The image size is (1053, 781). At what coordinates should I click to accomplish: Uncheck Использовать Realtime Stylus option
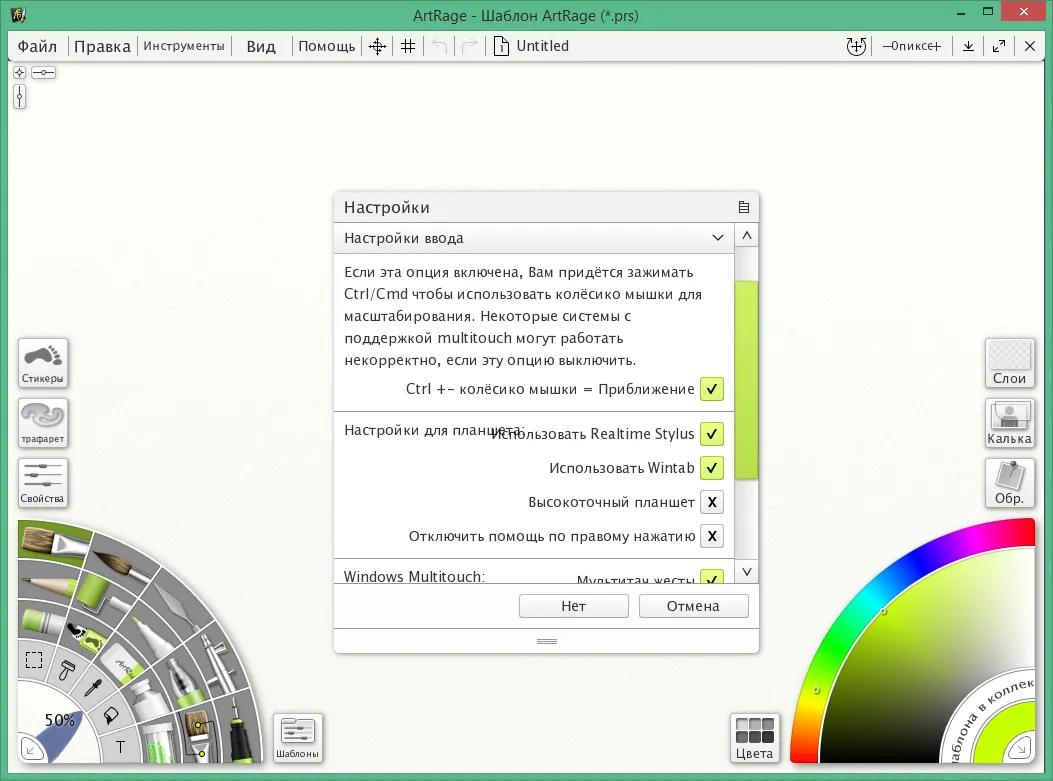tap(712, 434)
